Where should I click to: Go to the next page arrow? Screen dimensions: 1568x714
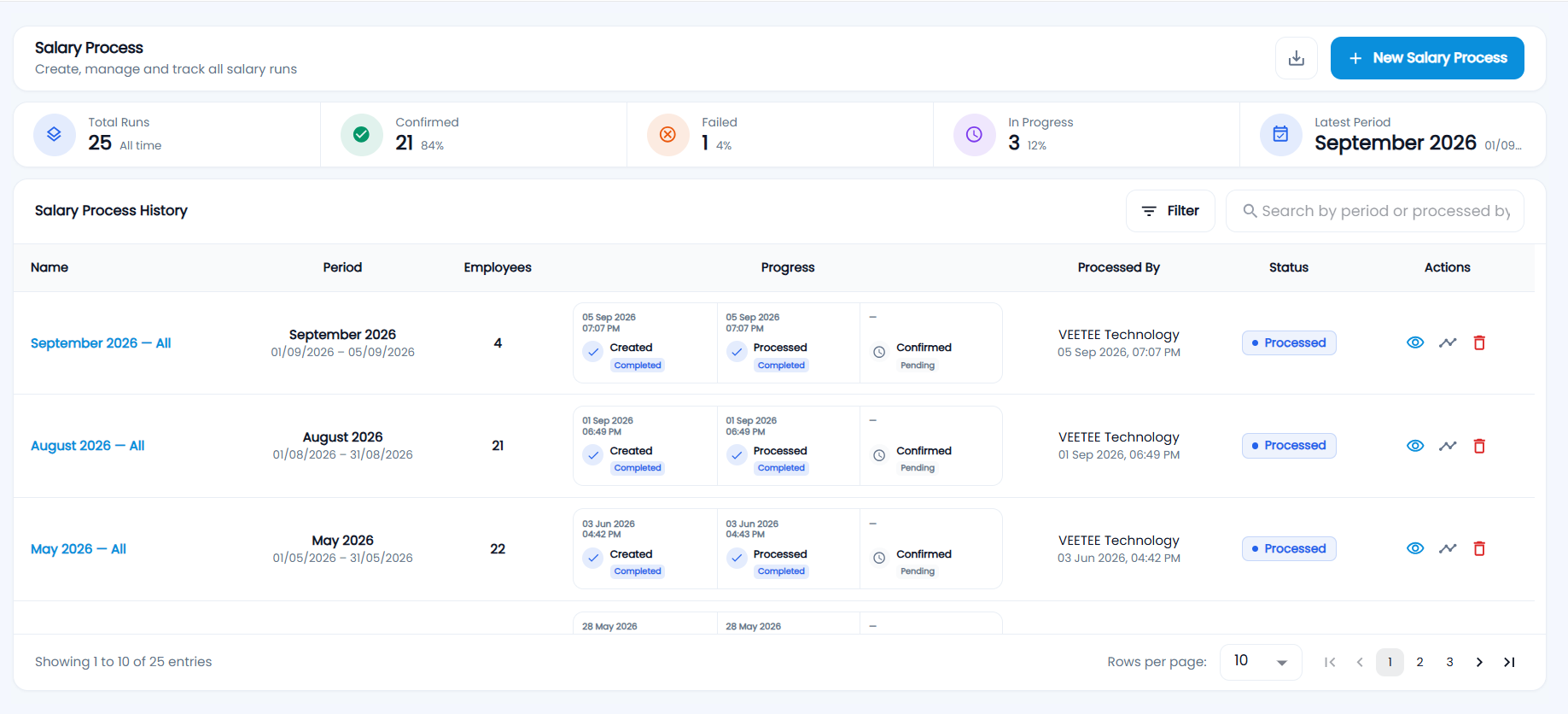tap(1479, 662)
